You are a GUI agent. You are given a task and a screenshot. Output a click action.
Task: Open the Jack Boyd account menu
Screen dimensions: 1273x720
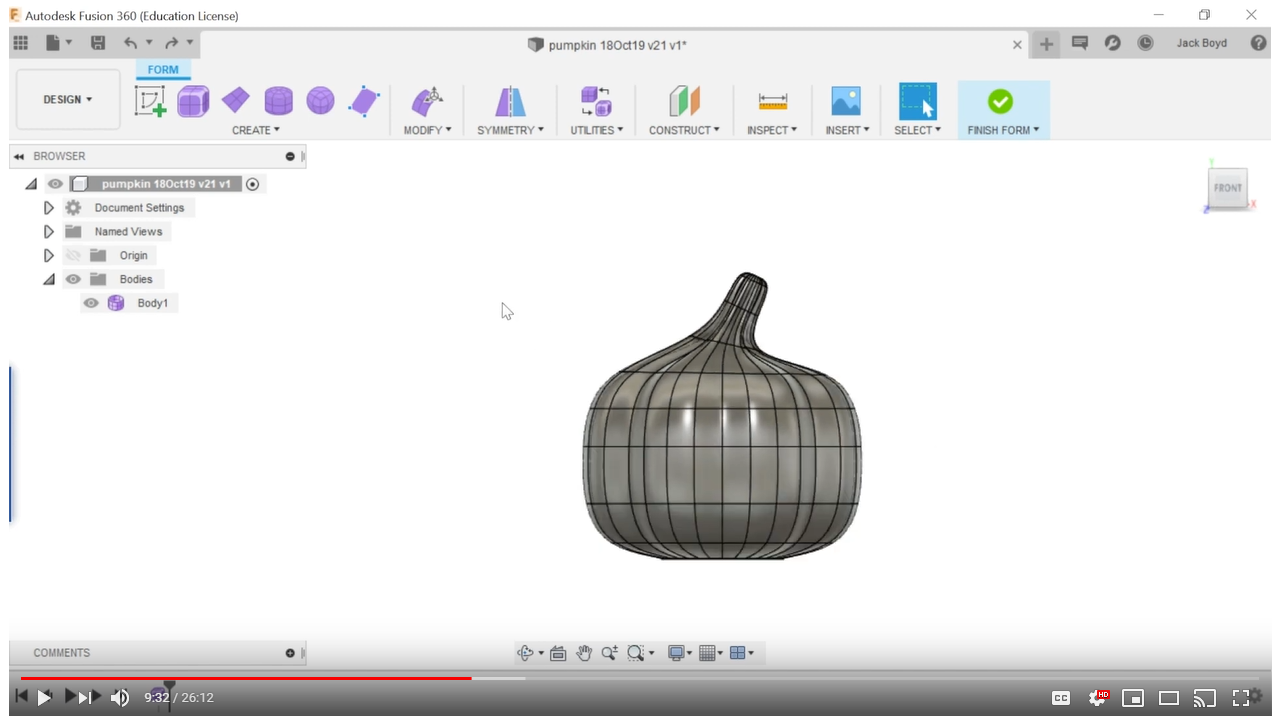1202,44
